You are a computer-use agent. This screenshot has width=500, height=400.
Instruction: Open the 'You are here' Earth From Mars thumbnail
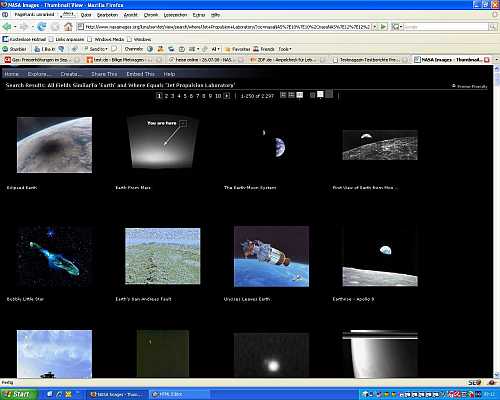tap(163, 142)
